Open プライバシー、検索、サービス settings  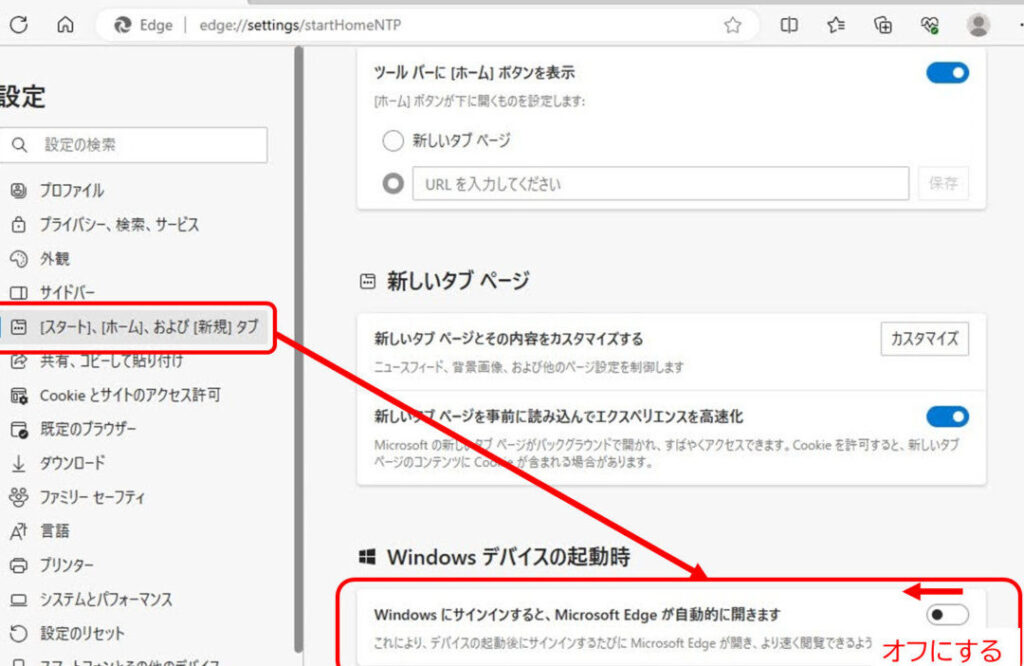click(x=119, y=225)
